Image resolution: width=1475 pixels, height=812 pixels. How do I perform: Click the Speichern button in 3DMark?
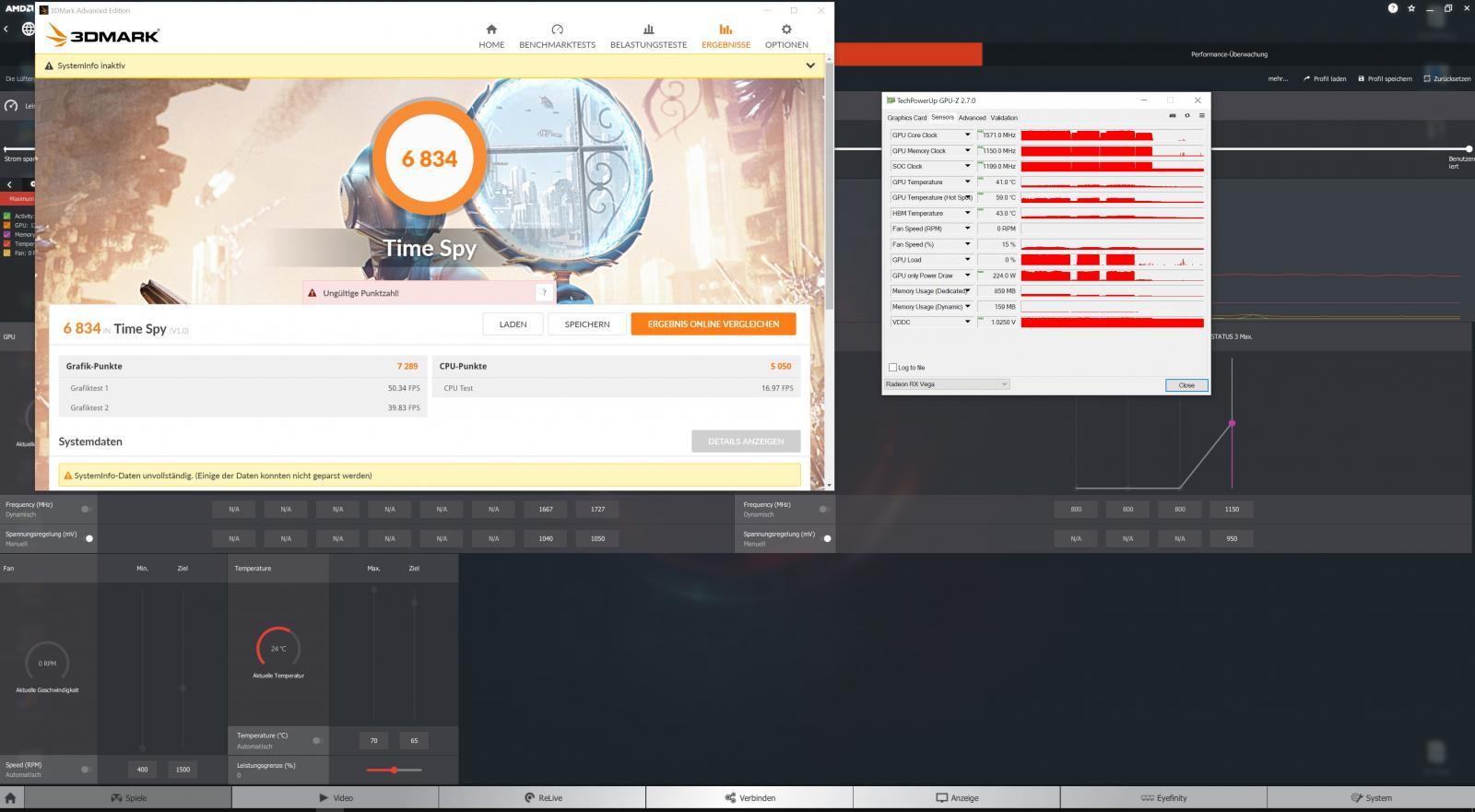coord(587,324)
